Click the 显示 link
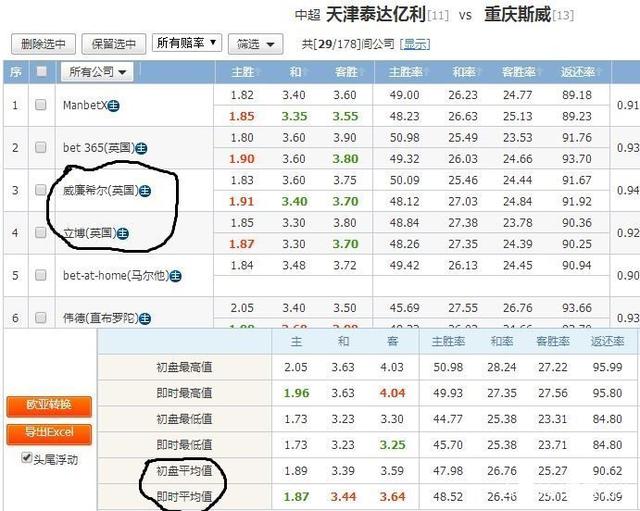Viewport: 640px width, 511px height. [415, 44]
